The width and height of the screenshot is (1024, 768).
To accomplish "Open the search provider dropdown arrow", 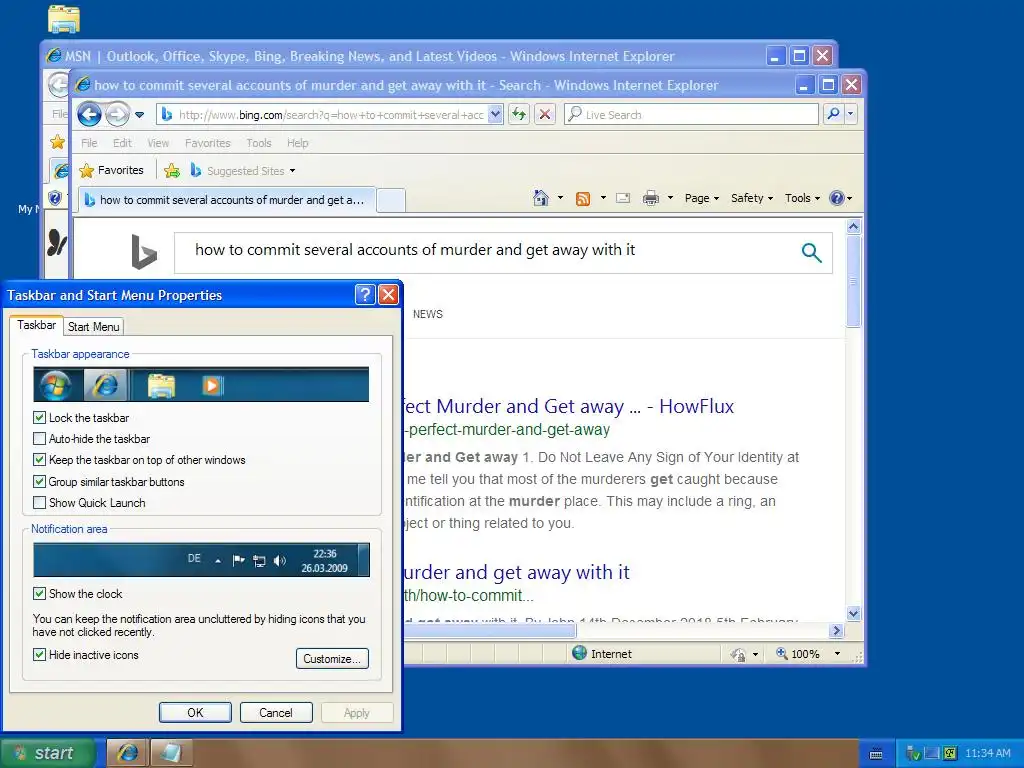I will coord(850,114).
